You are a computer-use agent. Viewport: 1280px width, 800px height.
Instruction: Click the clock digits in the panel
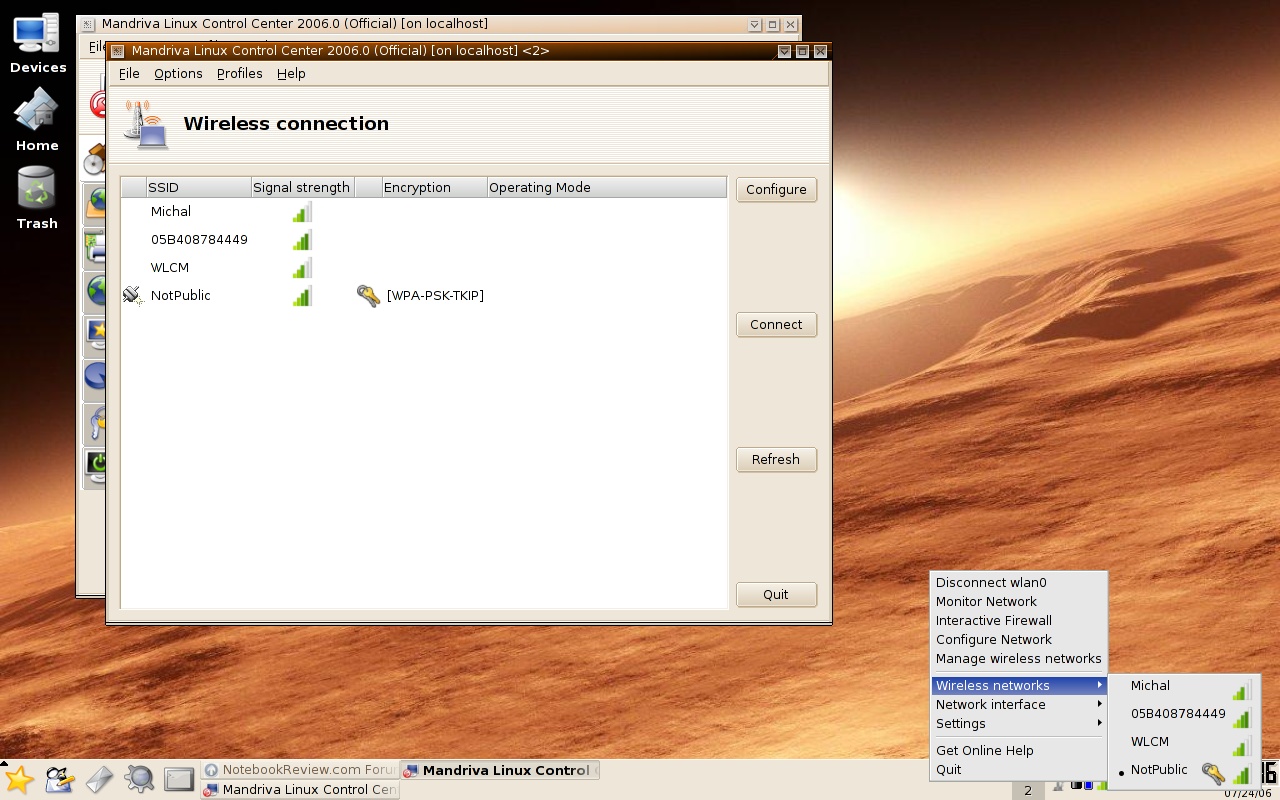coord(1269,773)
